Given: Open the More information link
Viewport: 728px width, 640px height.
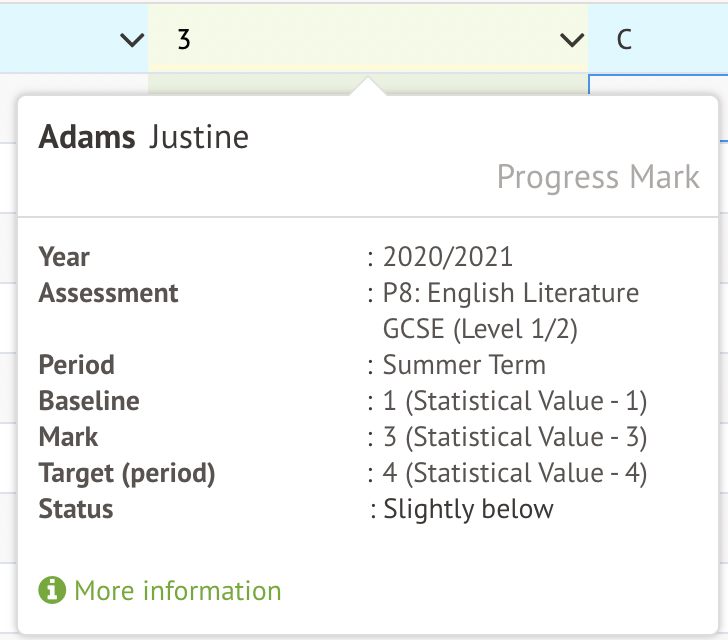Looking at the screenshot, I should (x=177, y=591).
